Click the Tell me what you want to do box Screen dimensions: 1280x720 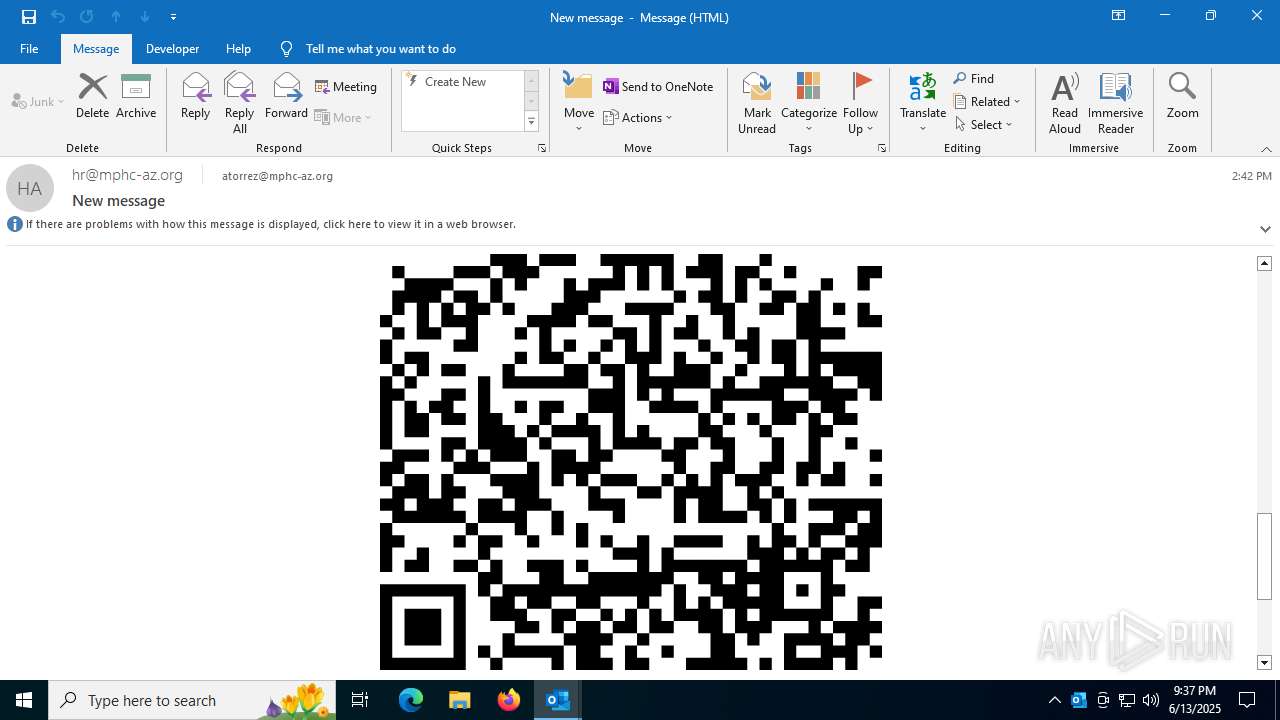(380, 49)
